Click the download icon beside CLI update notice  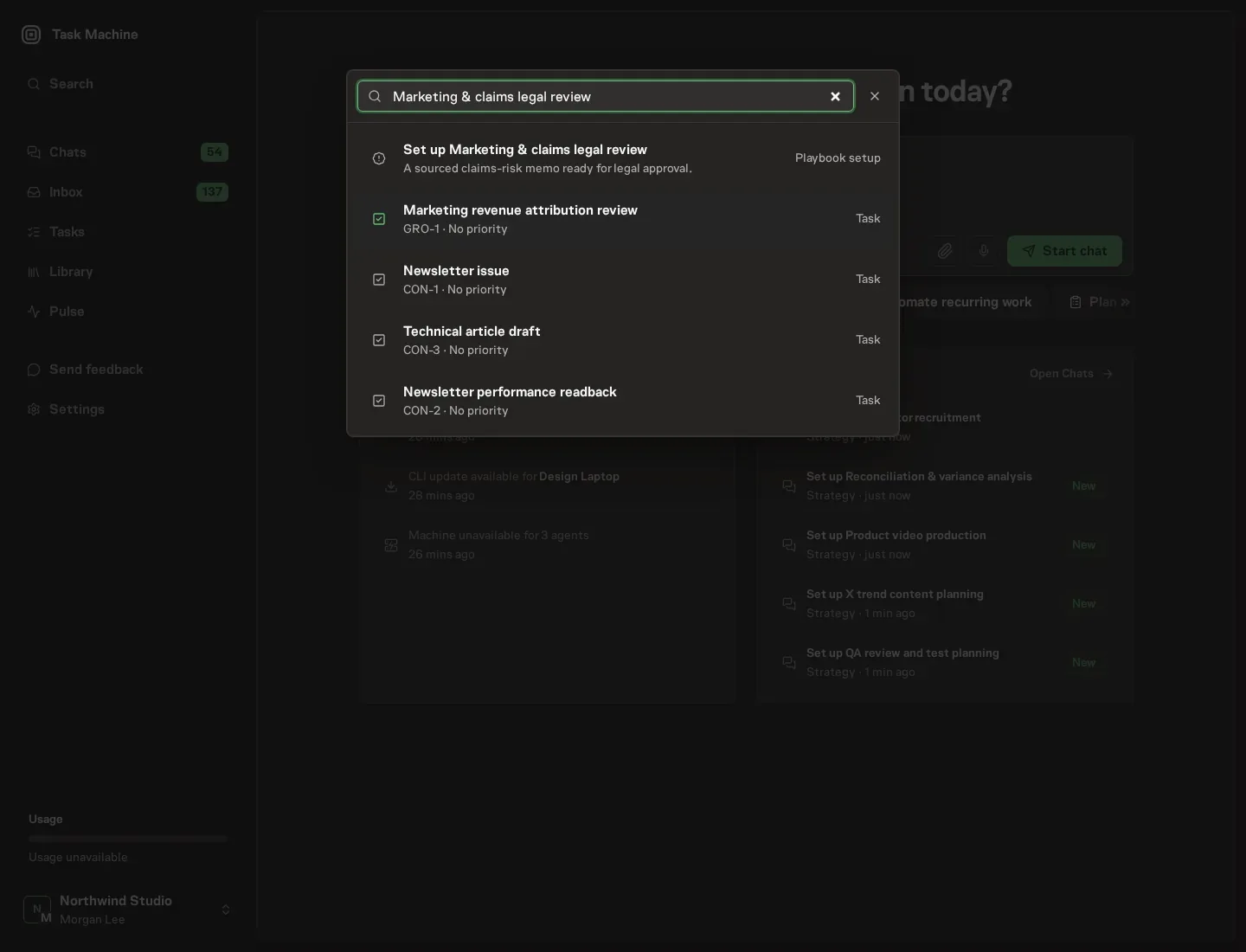[391, 486]
